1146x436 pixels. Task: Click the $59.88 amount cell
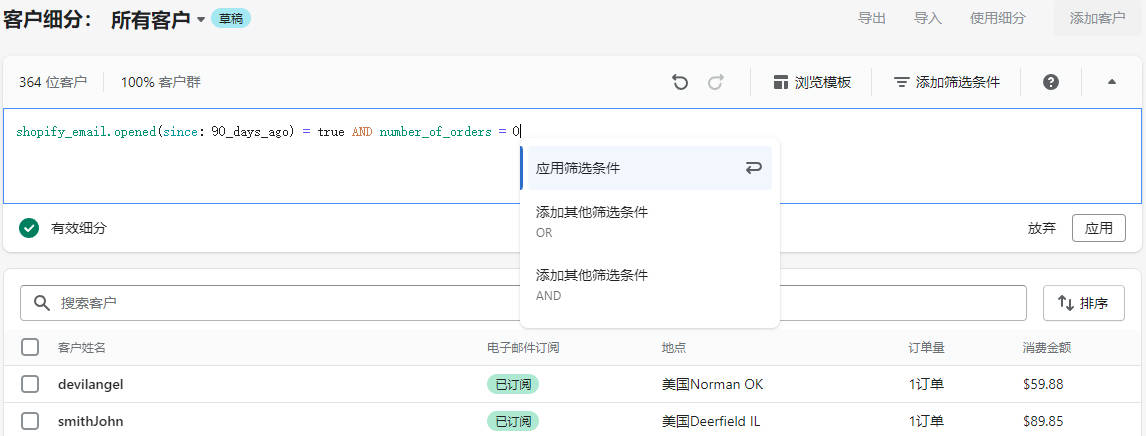(x=1043, y=384)
